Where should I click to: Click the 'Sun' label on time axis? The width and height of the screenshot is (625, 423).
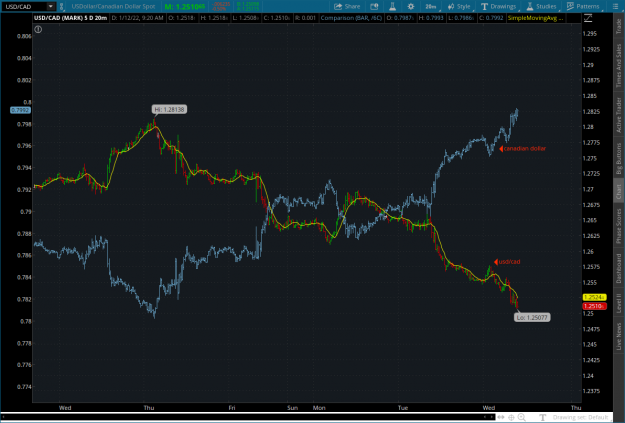292,407
